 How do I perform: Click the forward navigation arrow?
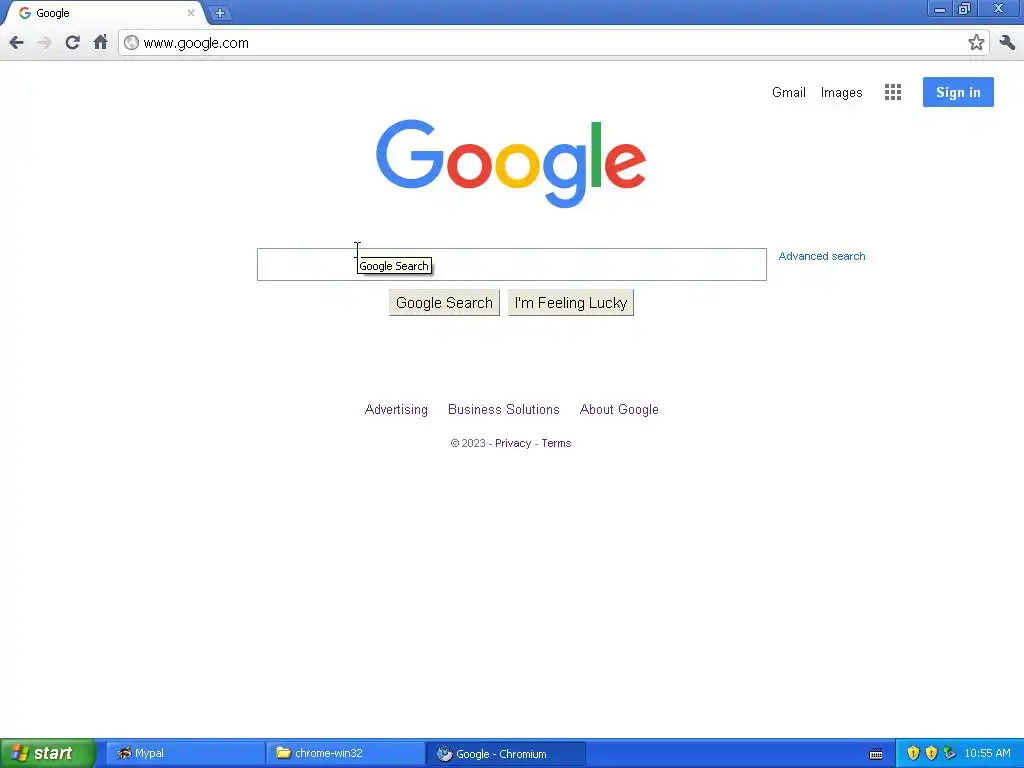click(x=44, y=43)
